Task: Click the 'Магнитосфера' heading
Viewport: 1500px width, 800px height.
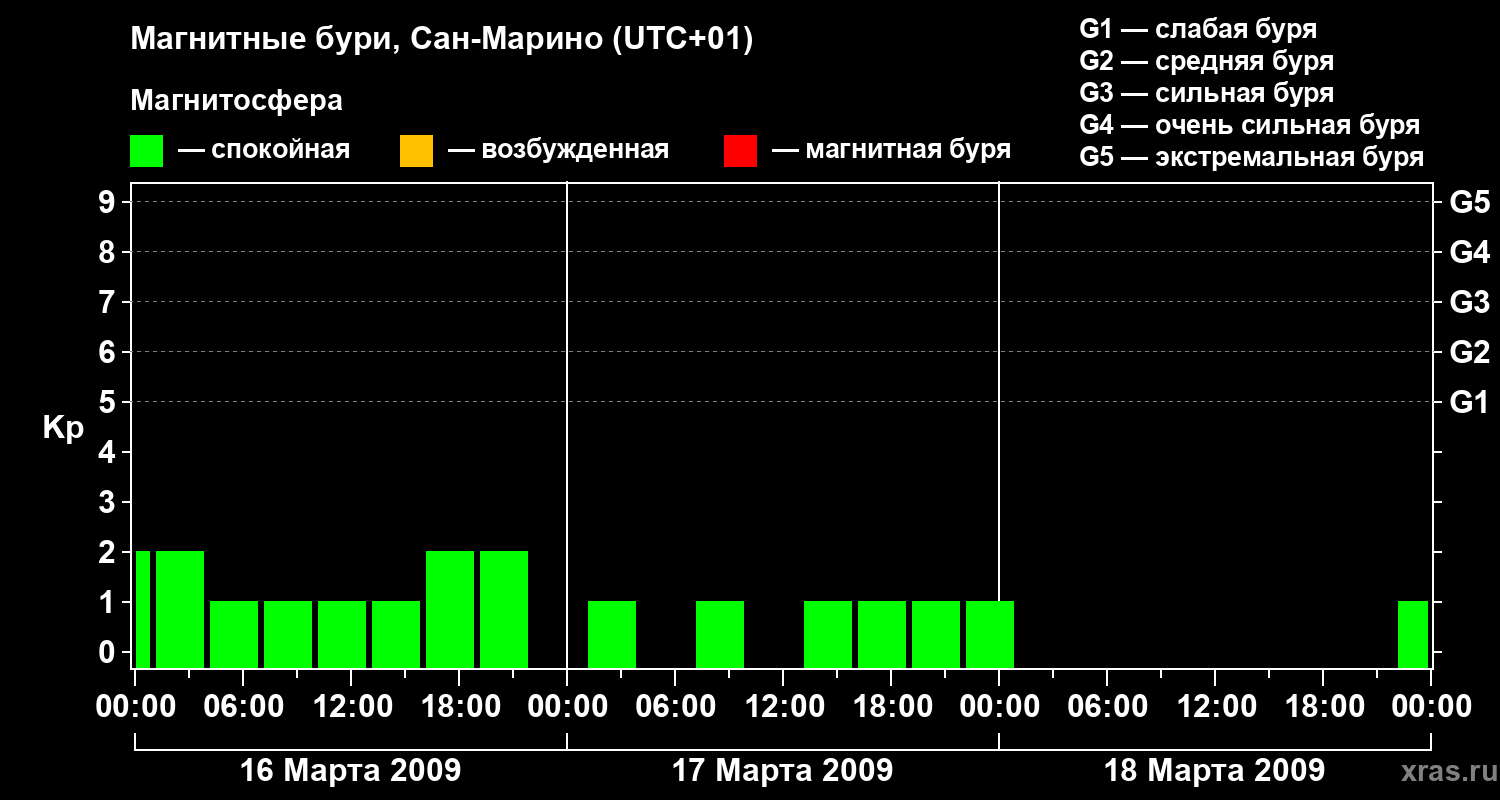Action: (x=236, y=101)
